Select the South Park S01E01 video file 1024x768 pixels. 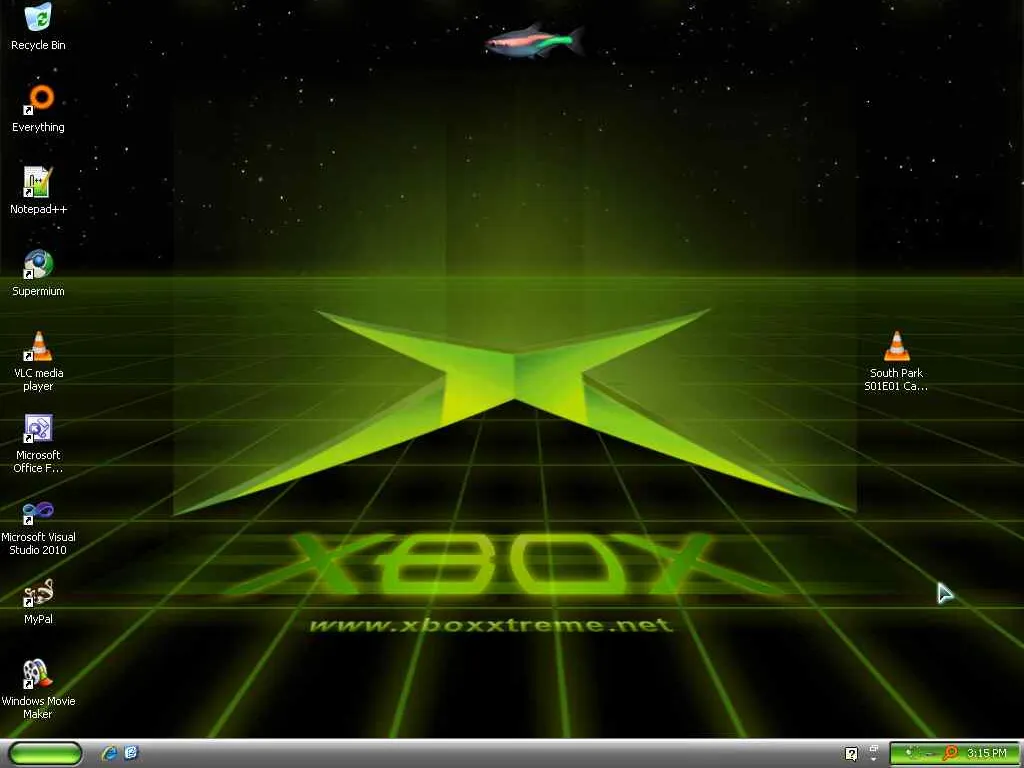[896, 361]
